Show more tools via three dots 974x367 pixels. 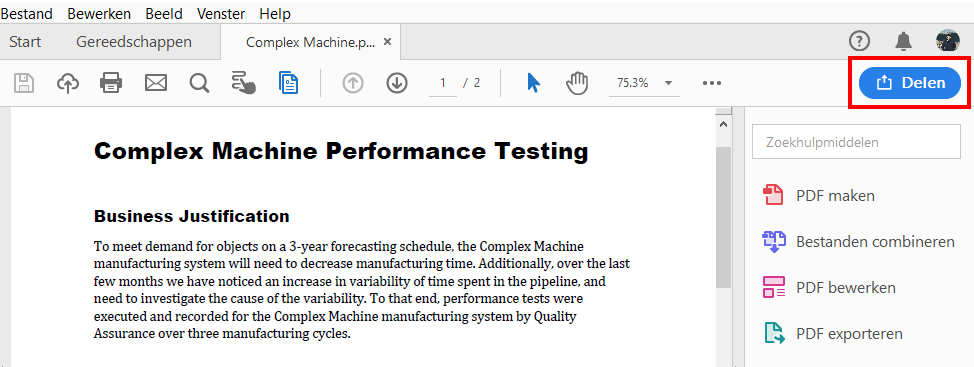tap(712, 83)
